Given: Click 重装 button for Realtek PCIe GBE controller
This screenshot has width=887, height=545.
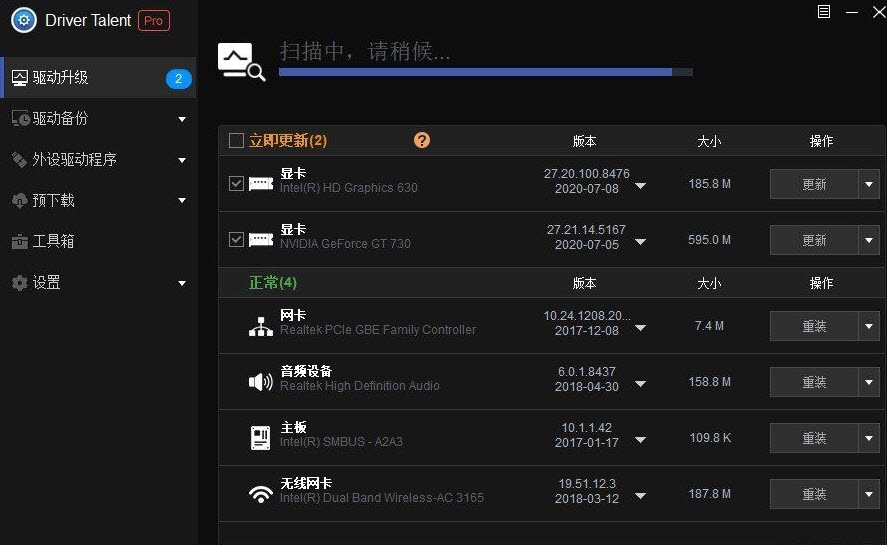Looking at the screenshot, I should tap(814, 326).
